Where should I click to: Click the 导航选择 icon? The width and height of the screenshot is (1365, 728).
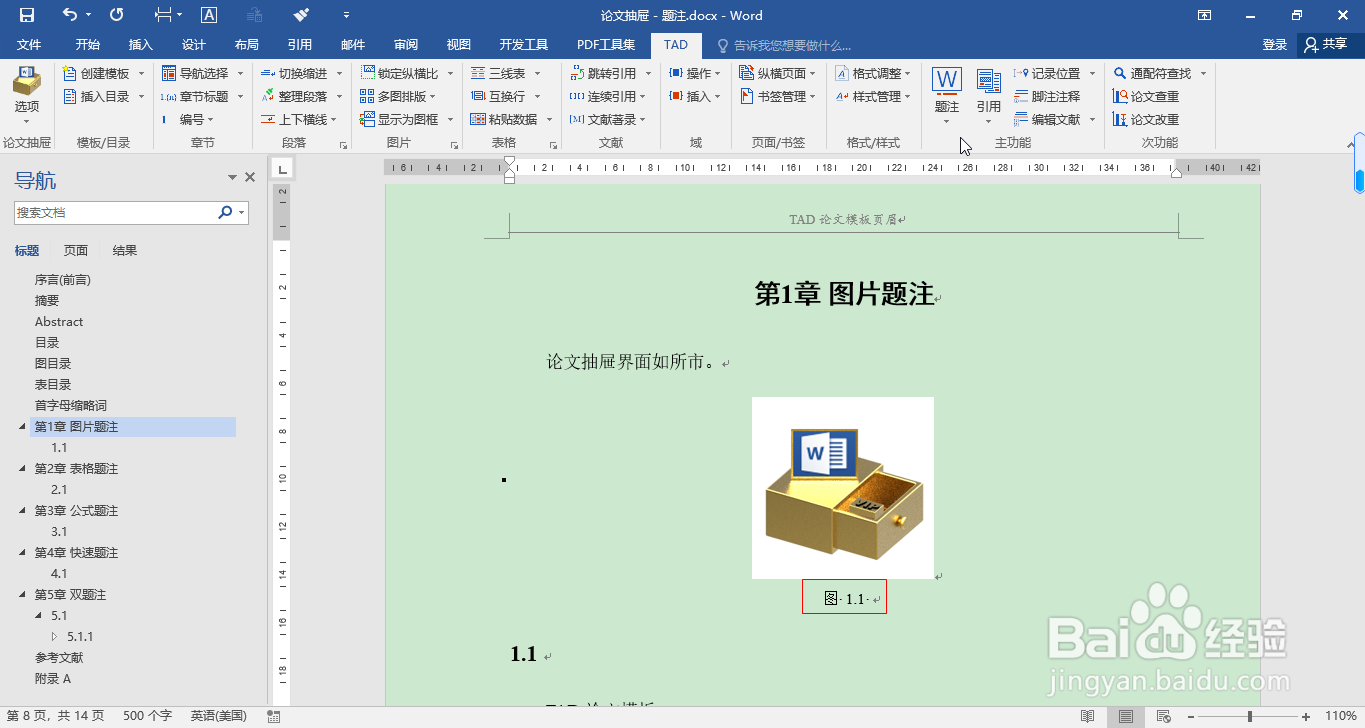(169, 74)
